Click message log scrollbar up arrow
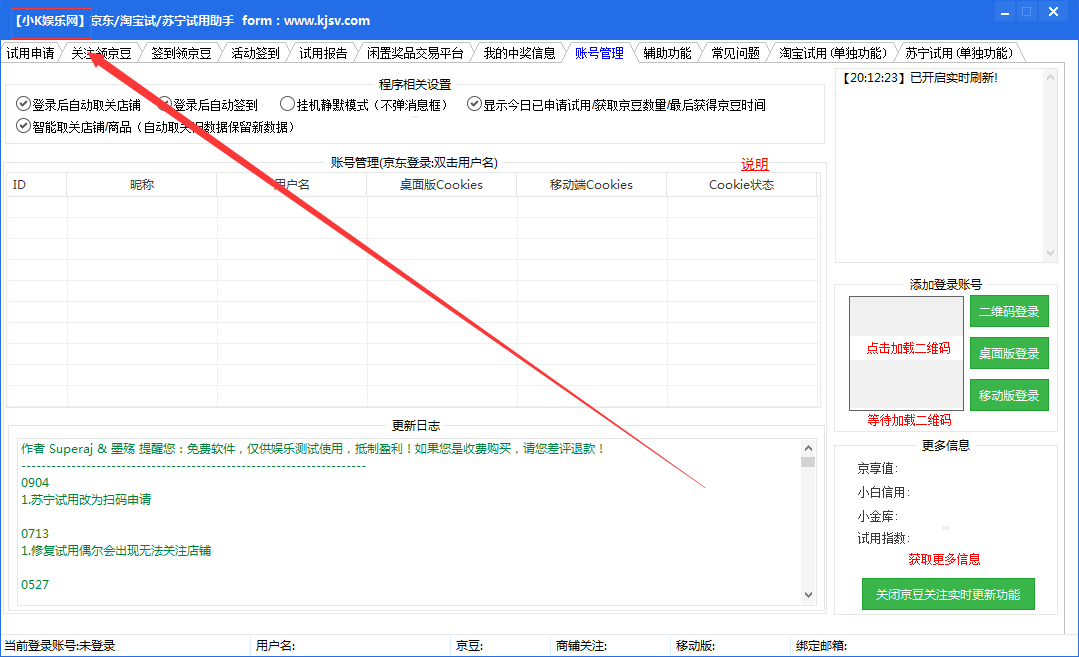The width and height of the screenshot is (1079, 657). [1050, 77]
